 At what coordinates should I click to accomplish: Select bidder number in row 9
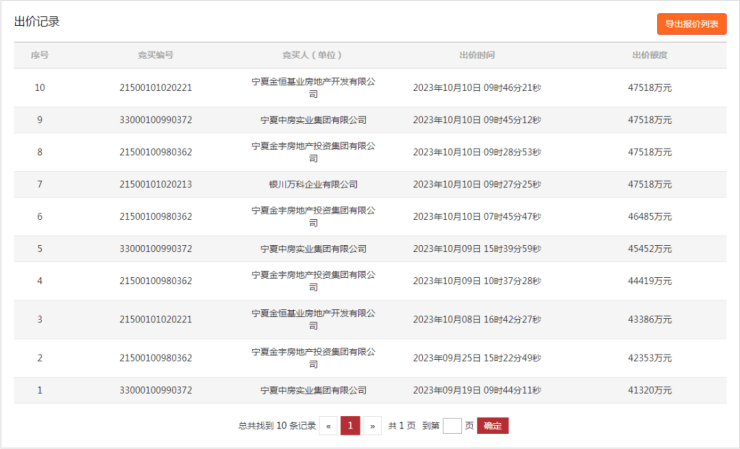[156, 120]
